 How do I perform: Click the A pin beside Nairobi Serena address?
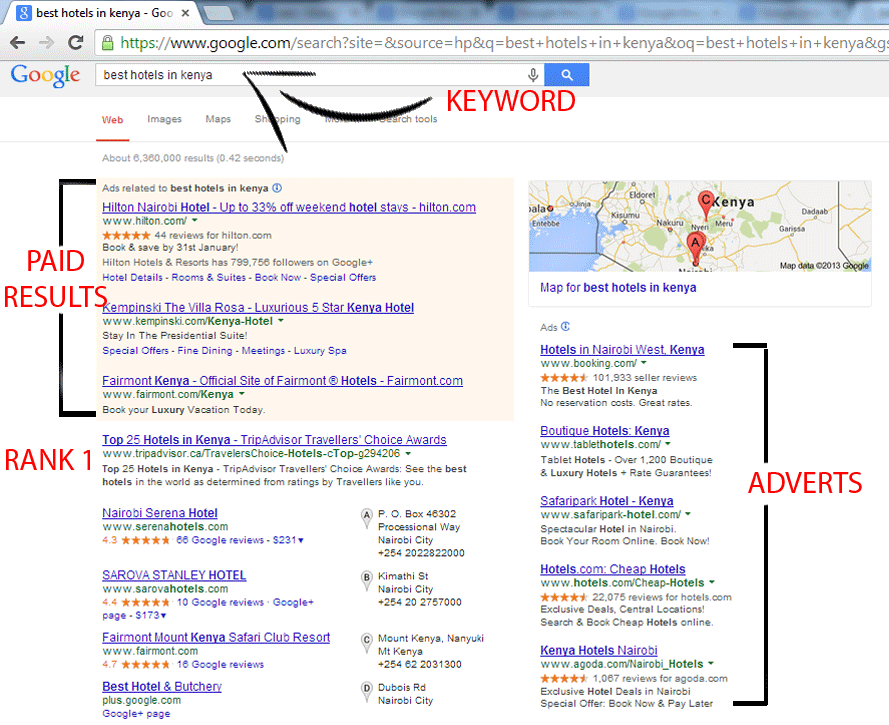click(367, 518)
